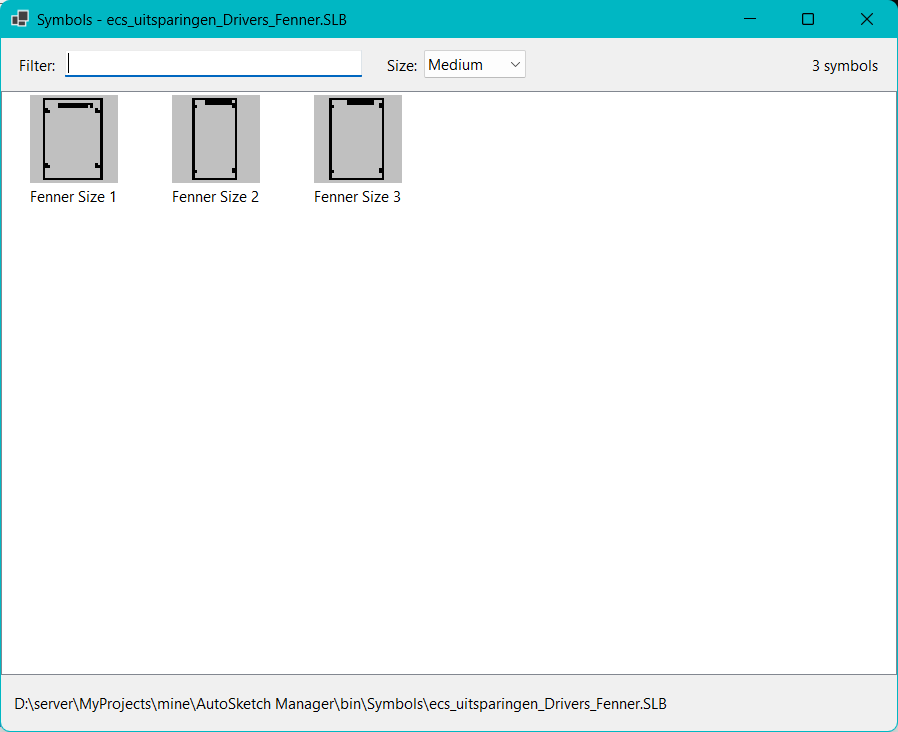Click the Fenner Size 3 label
This screenshot has height=732, width=898.
(357, 197)
